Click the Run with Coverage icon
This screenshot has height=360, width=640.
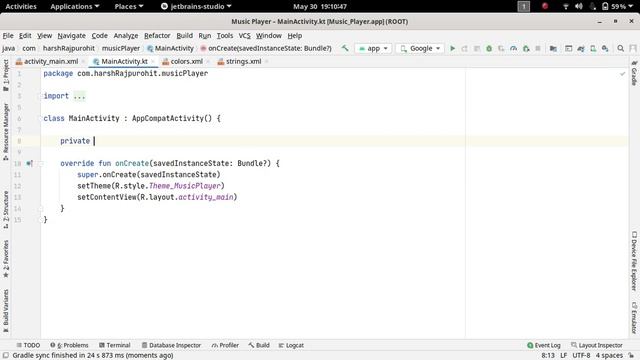pos(501,48)
